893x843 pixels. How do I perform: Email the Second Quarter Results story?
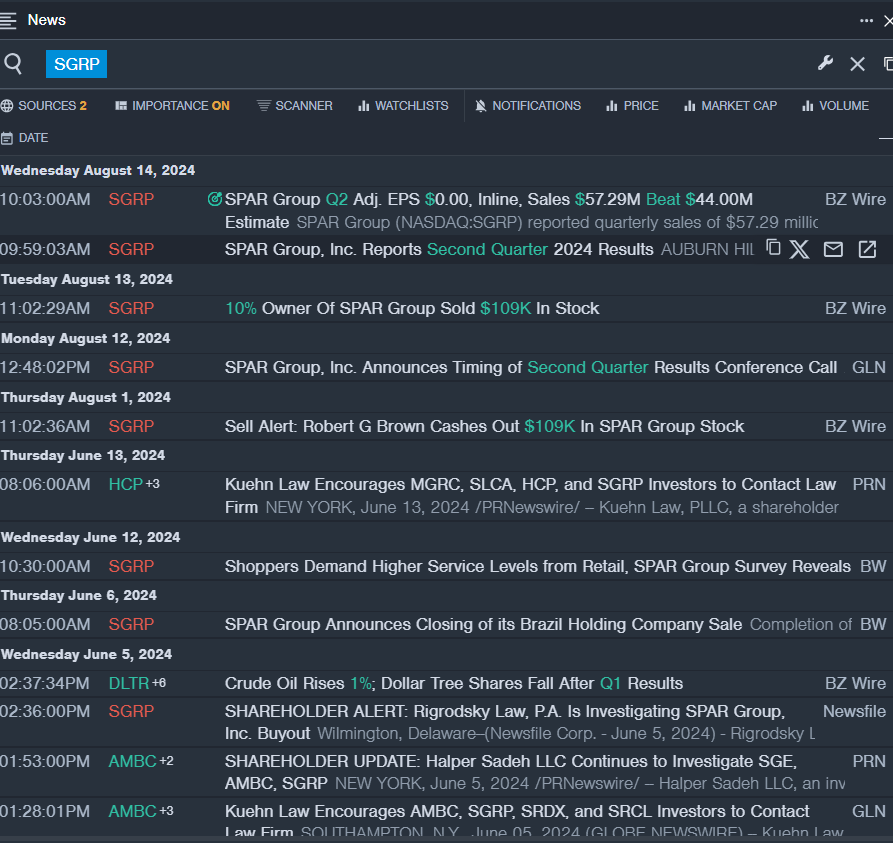click(x=833, y=249)
